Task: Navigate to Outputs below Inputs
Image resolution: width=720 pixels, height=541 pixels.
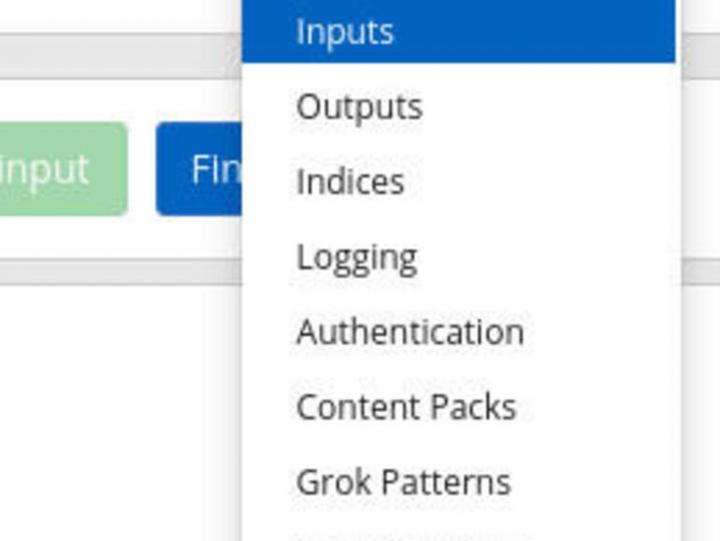Action: click(359, 107)
